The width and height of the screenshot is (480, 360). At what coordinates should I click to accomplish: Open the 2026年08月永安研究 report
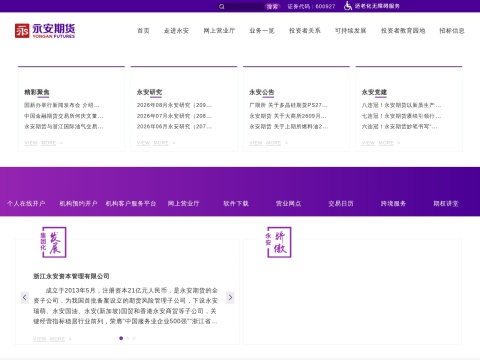(174, 105)
